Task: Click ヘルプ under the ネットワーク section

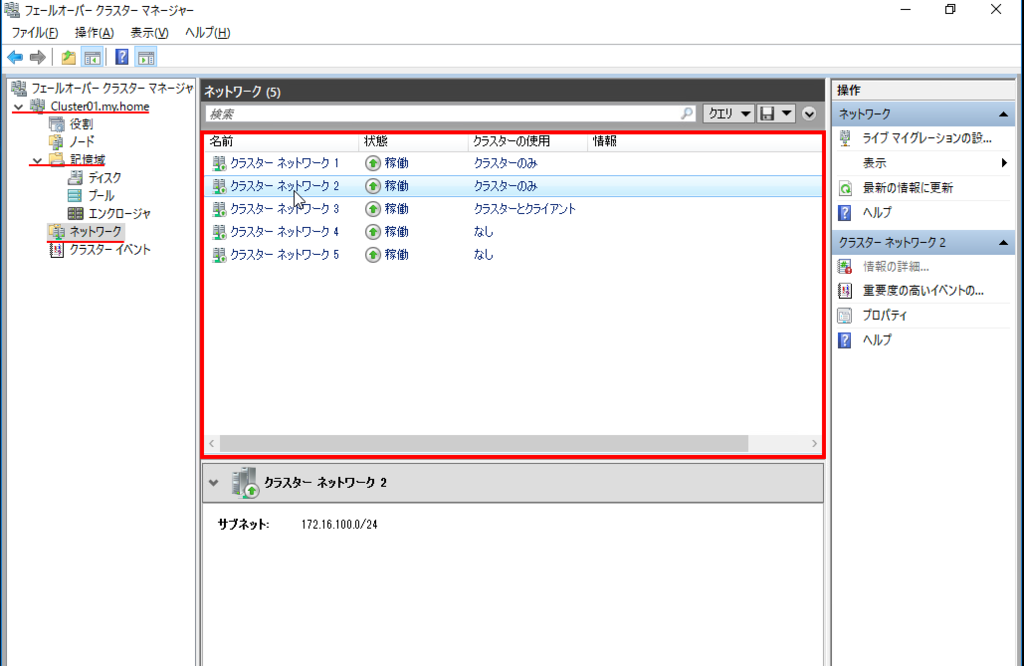Action: point(877,213)
